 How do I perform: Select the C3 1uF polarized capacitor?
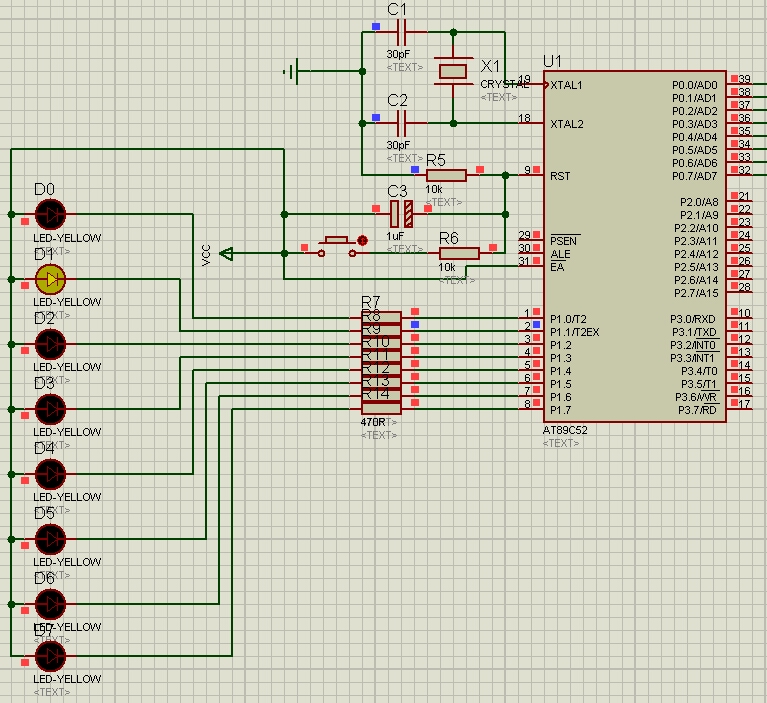[400, 213]
